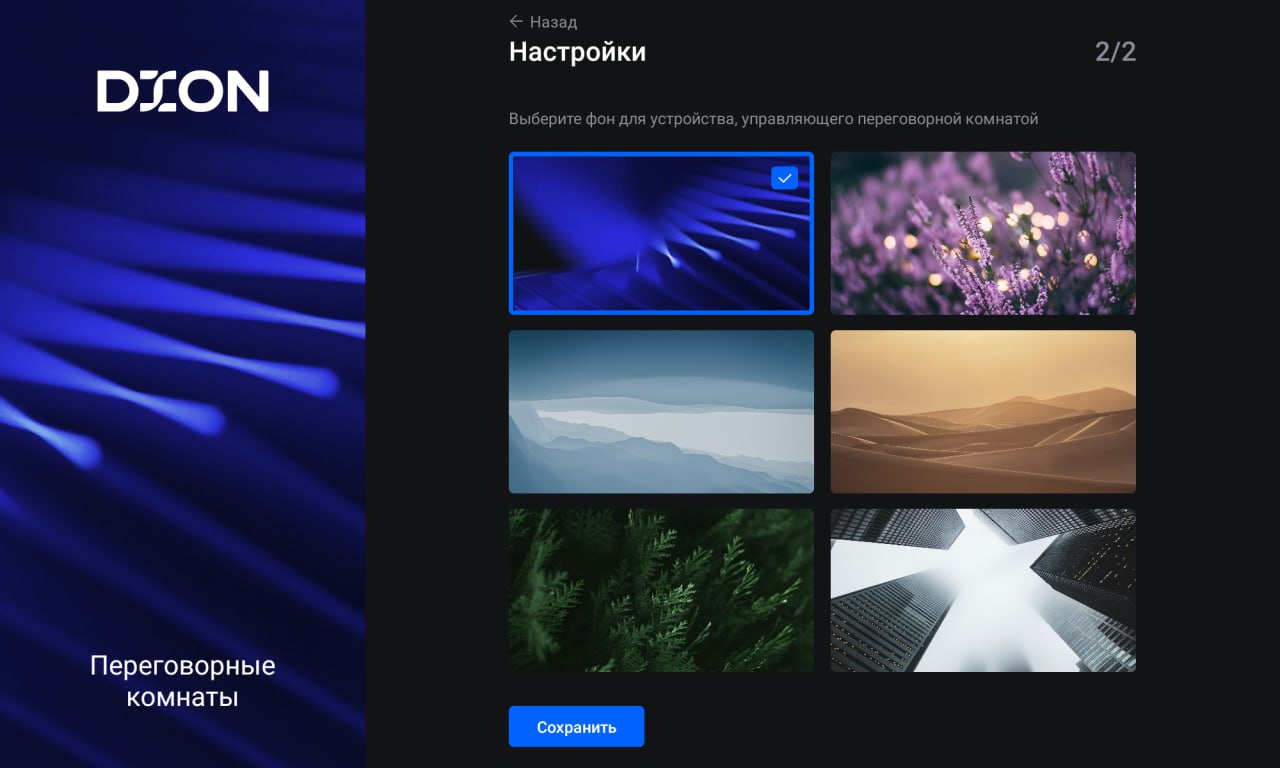Click the blue checkmark on selected background
Image resolution: width=1280 pixels, height=768 pixels.
(784, 178)
